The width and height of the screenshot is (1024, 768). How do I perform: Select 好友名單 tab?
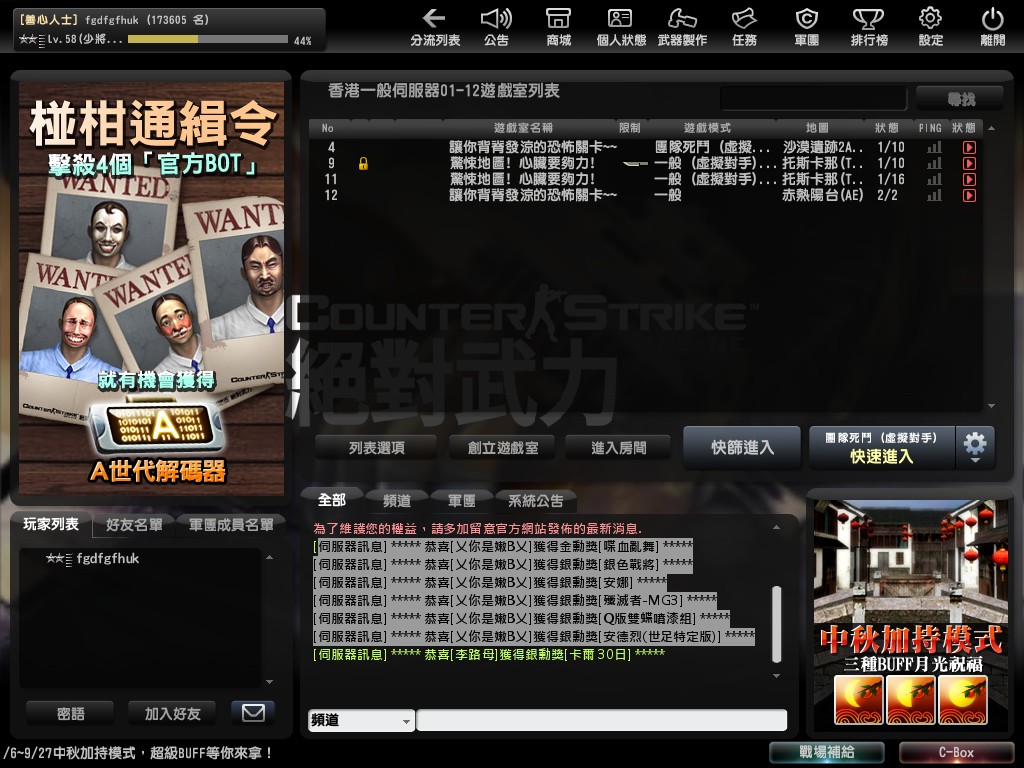coord(134,525)
